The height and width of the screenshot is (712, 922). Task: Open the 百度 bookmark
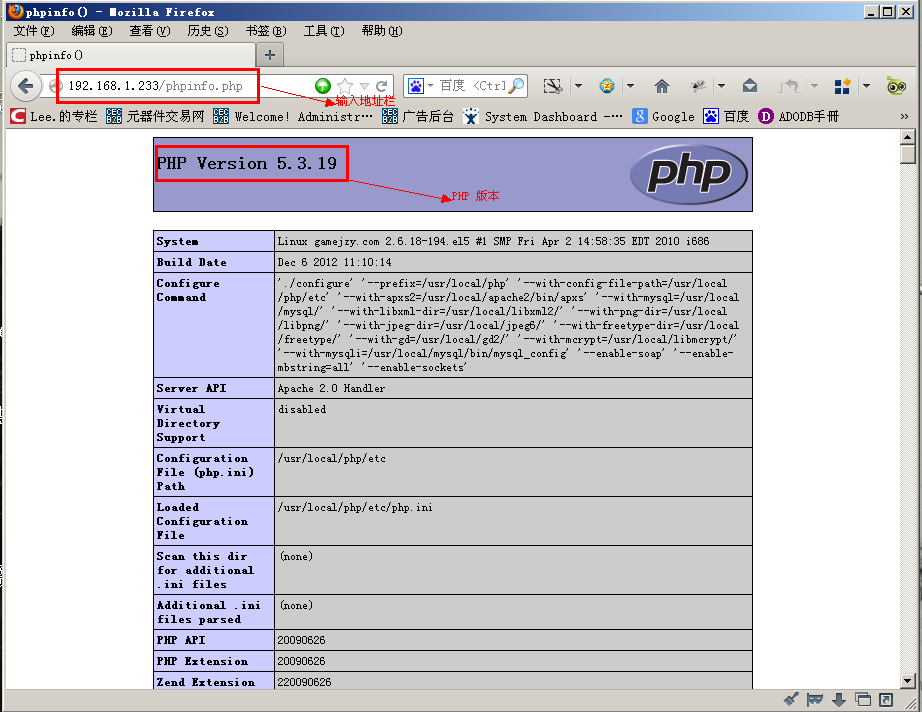[726, 116]
